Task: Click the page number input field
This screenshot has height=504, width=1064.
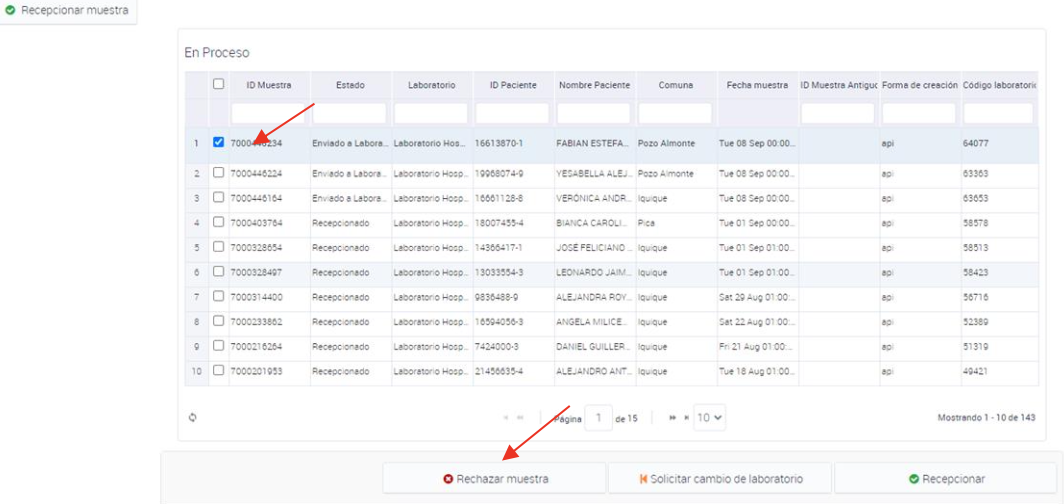Action: pyautogui.click(x=598, y=418)
